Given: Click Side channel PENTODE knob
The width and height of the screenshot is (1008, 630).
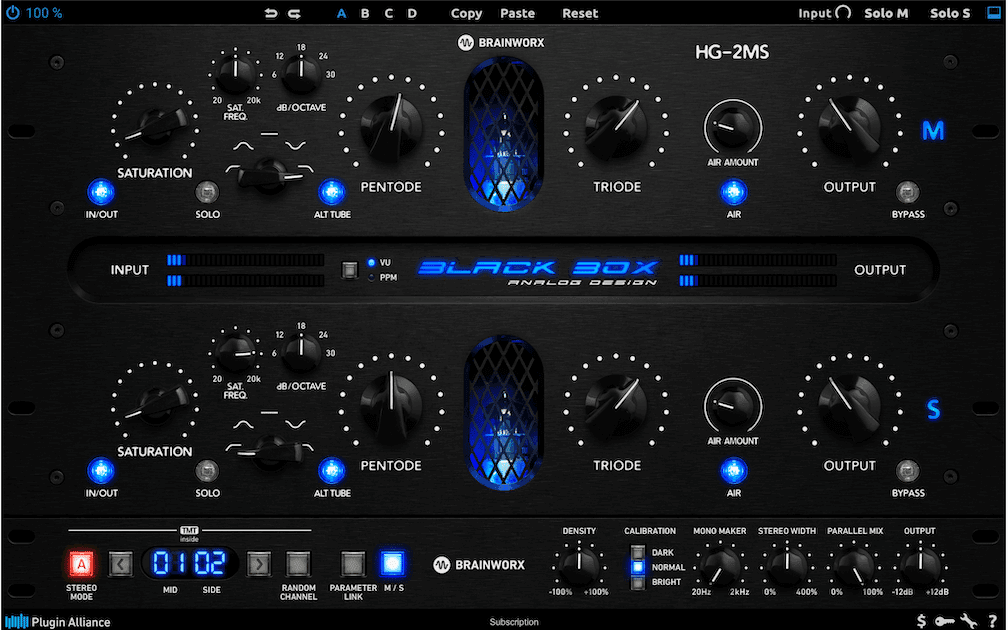Looking at the screenshot, I should point(391,406).
